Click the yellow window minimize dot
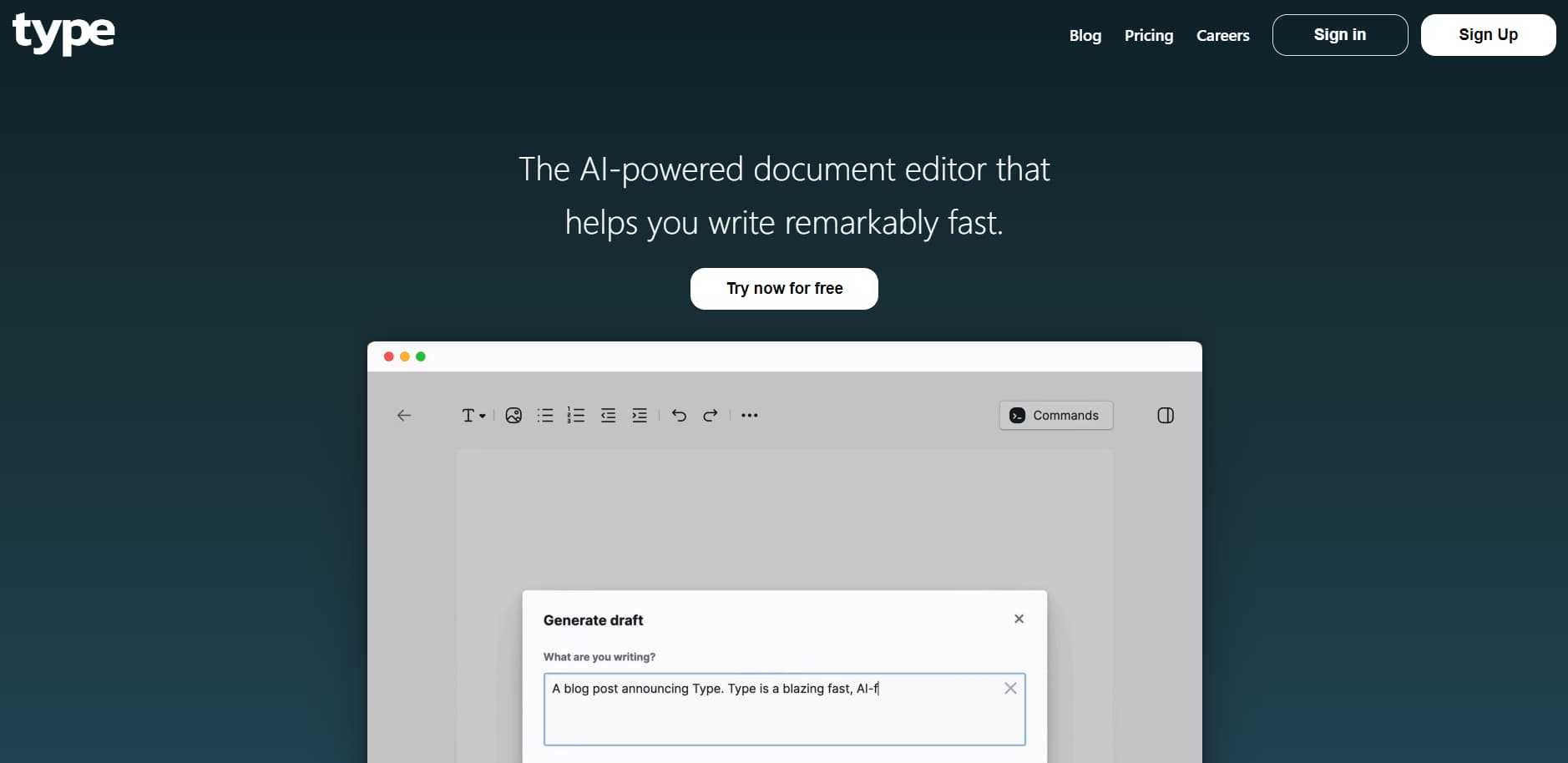This screenshot has height=763, width=1568. [x=405, y=356]
